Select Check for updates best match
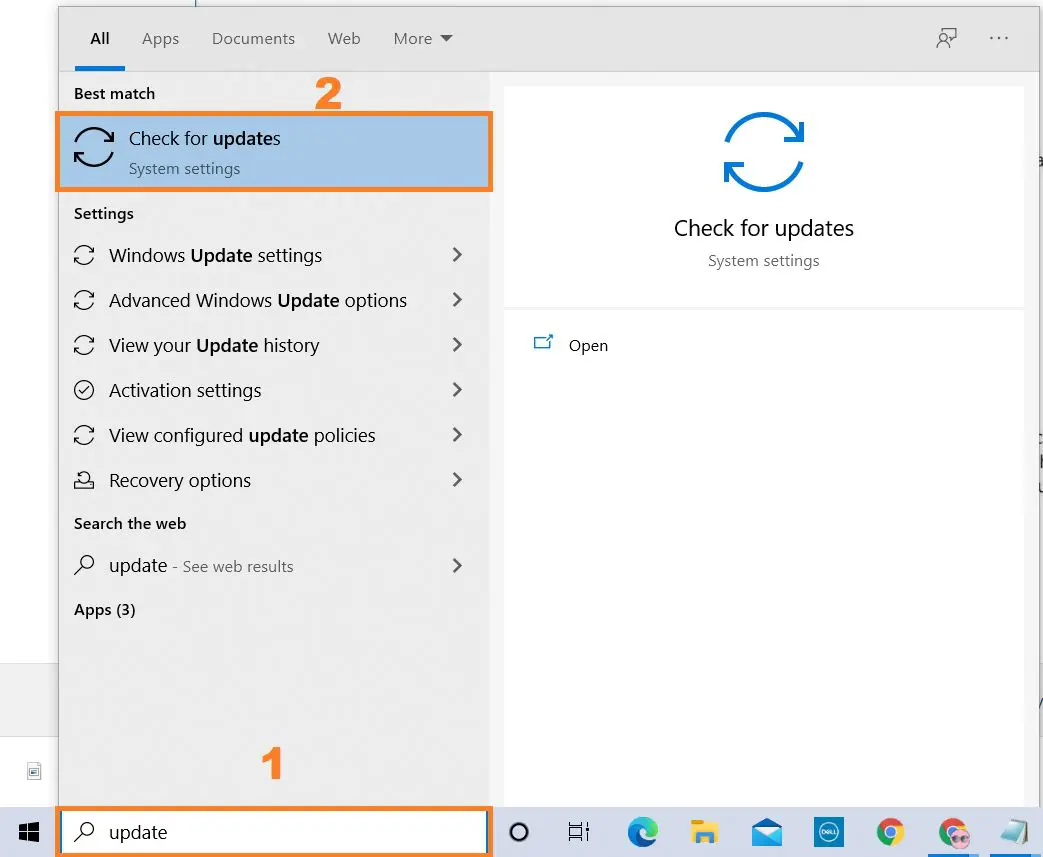Viewport: 1043px width, 857px height. click(x=273, y=152)
